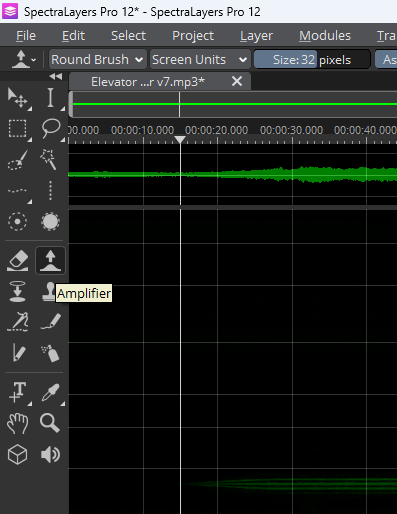Image resolution: width=397 pixels, height=514 pixels.
Task: Select the Magic Wand tool
Action: pos(49,159)
